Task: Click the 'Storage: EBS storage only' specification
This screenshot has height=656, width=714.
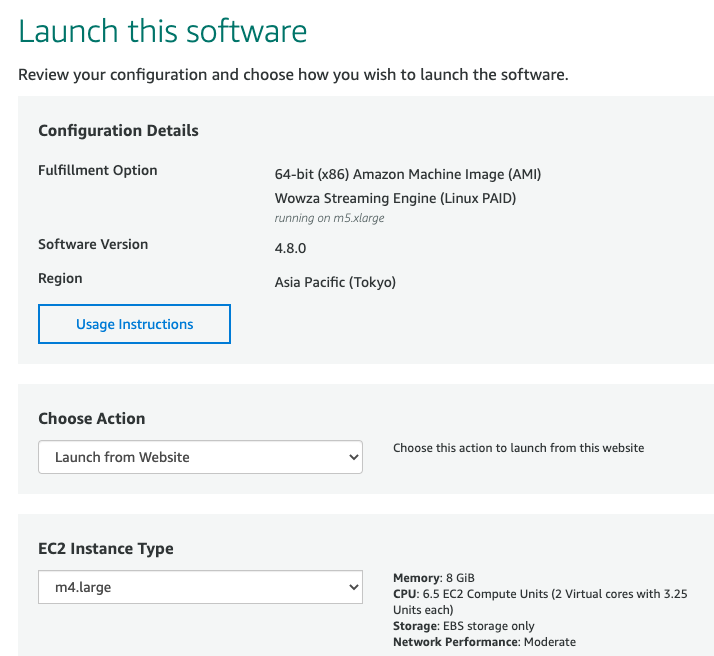Action: (x=464, y=626)
